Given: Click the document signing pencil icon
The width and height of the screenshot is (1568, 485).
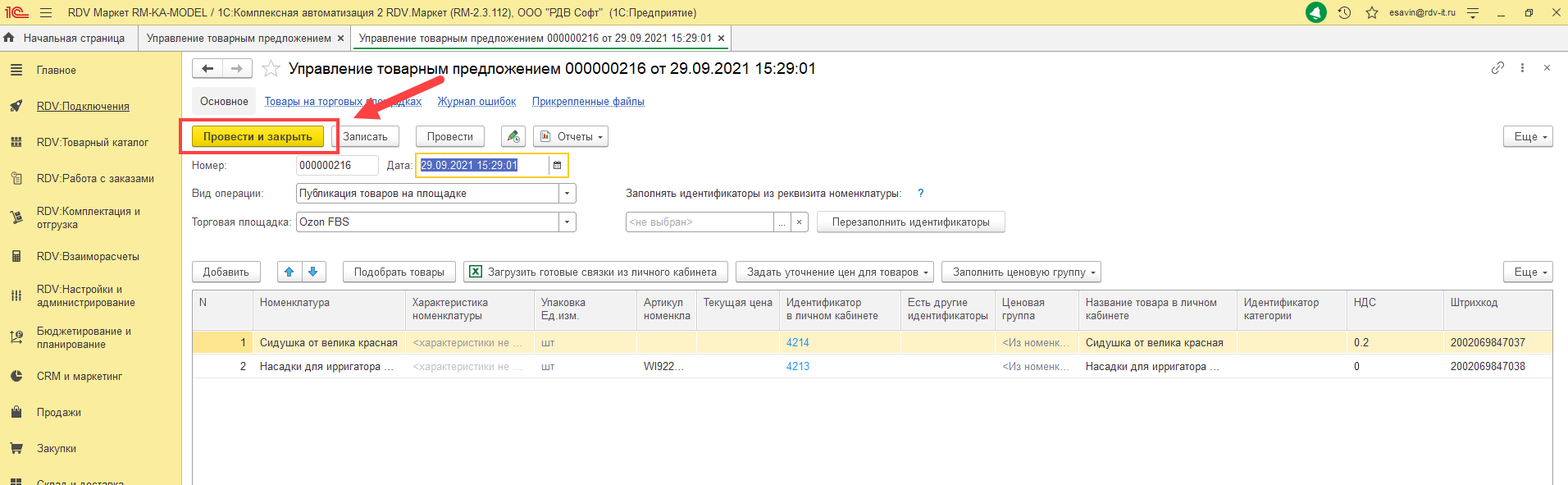Looking at the screenshot, I should pos(513,137).
